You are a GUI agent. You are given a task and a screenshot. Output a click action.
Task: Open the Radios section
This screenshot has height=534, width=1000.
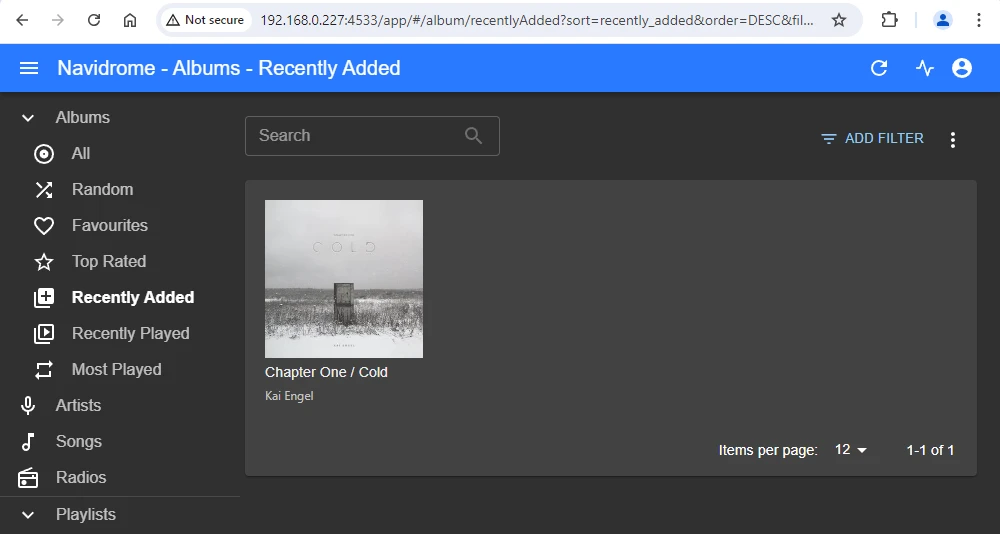(80, 478)
